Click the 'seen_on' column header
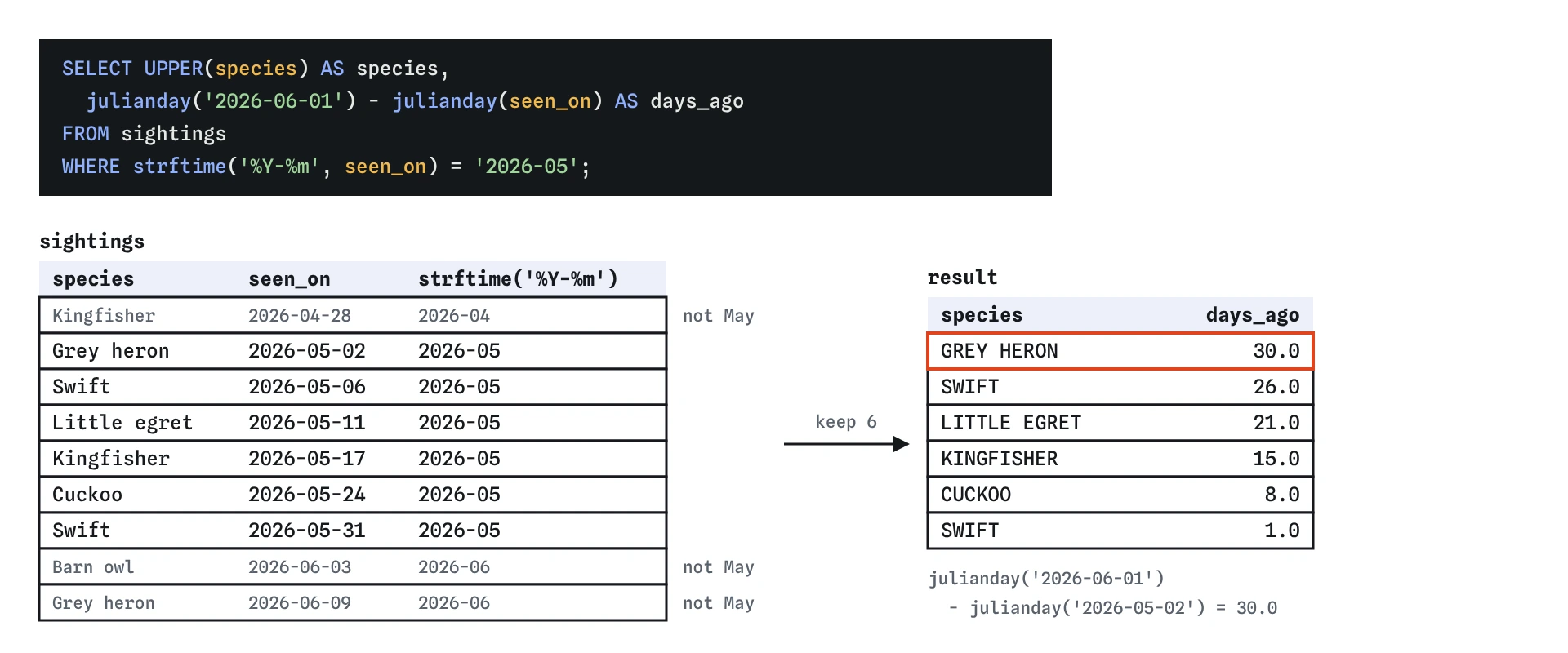 coord(289,279)
